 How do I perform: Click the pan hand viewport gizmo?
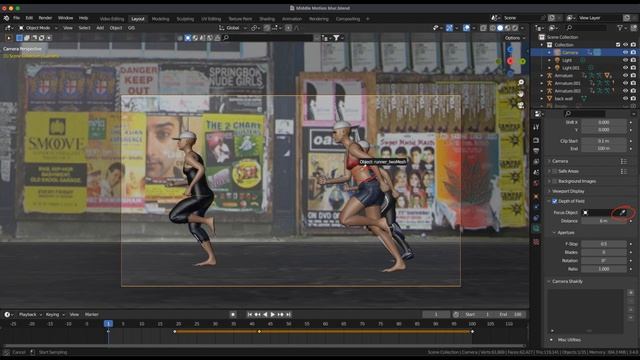[x=521, y=94]
